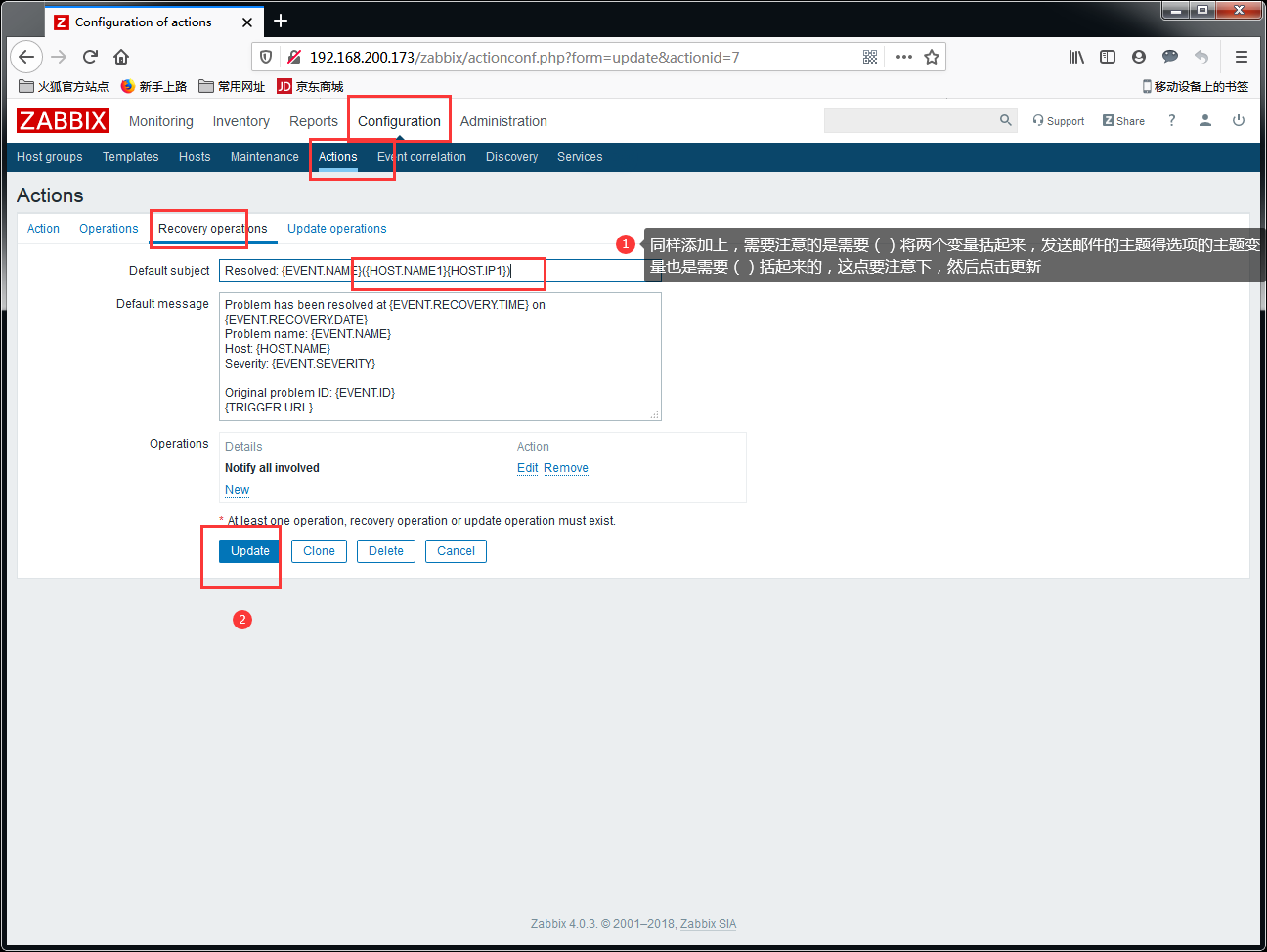Click the Help question mark icon
Screen dimensions: 1267x952
(x=1171, y=120)
